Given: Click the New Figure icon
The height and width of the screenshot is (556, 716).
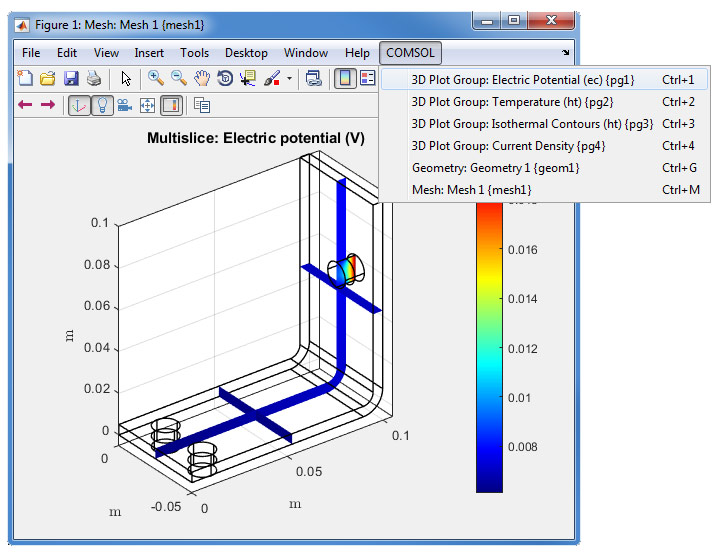Looking at the screenshot, I should pos(25,78).
